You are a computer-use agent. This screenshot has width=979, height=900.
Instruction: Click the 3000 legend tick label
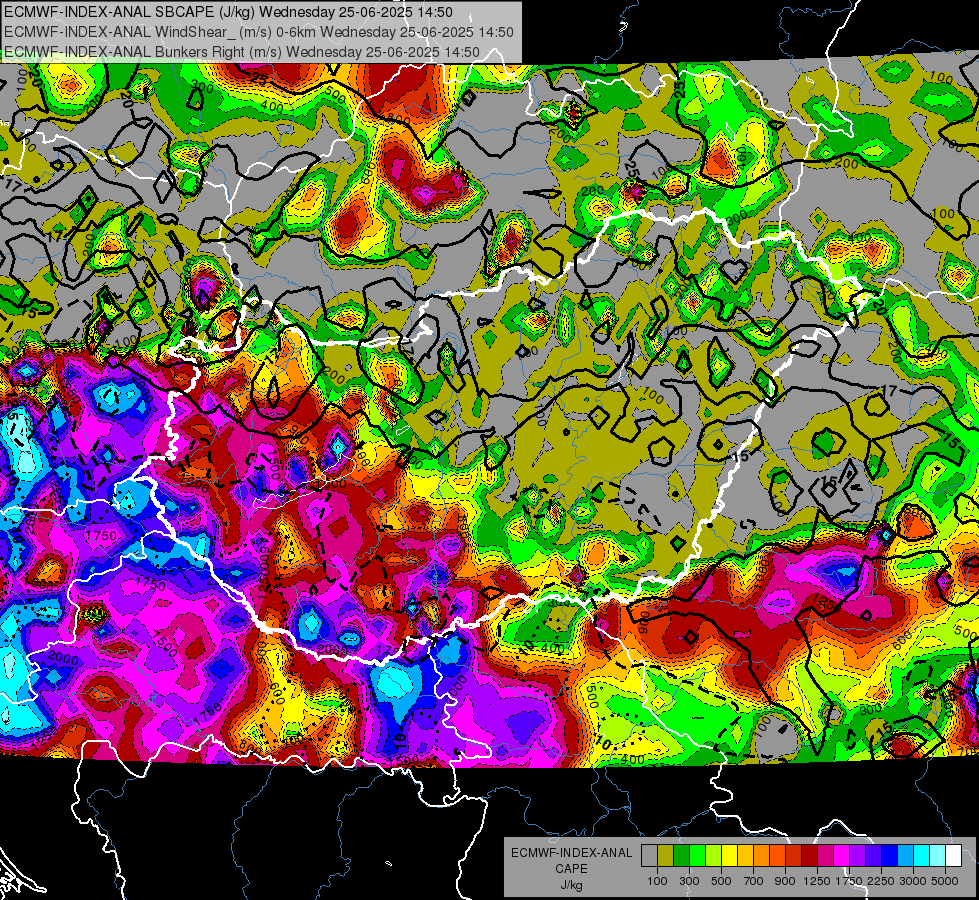[x=913, y=881]
